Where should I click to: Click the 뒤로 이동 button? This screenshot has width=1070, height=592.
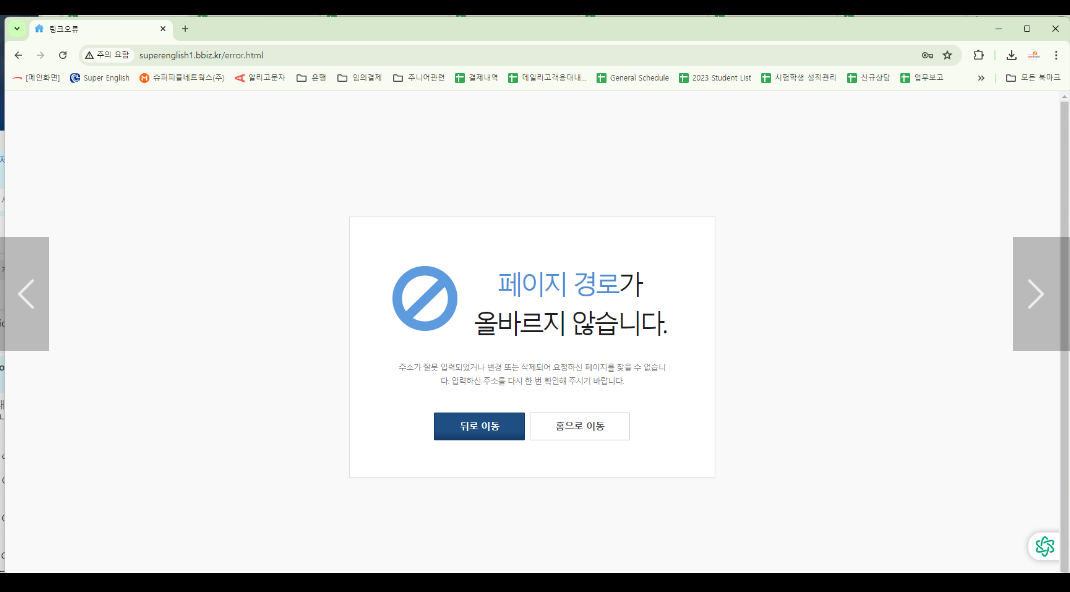coord(479,426)
